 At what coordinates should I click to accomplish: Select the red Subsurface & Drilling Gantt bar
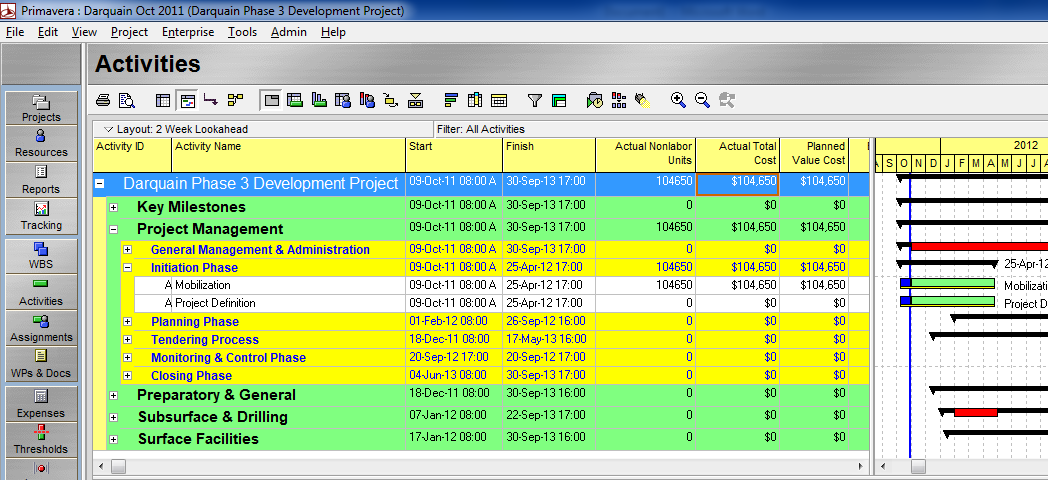click(x=975, y=412)
